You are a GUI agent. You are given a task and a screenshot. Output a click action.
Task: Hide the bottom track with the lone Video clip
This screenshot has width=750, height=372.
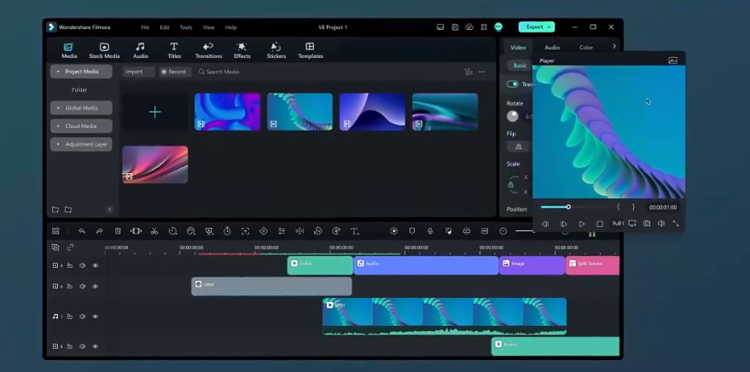click(x=95, y=346)
